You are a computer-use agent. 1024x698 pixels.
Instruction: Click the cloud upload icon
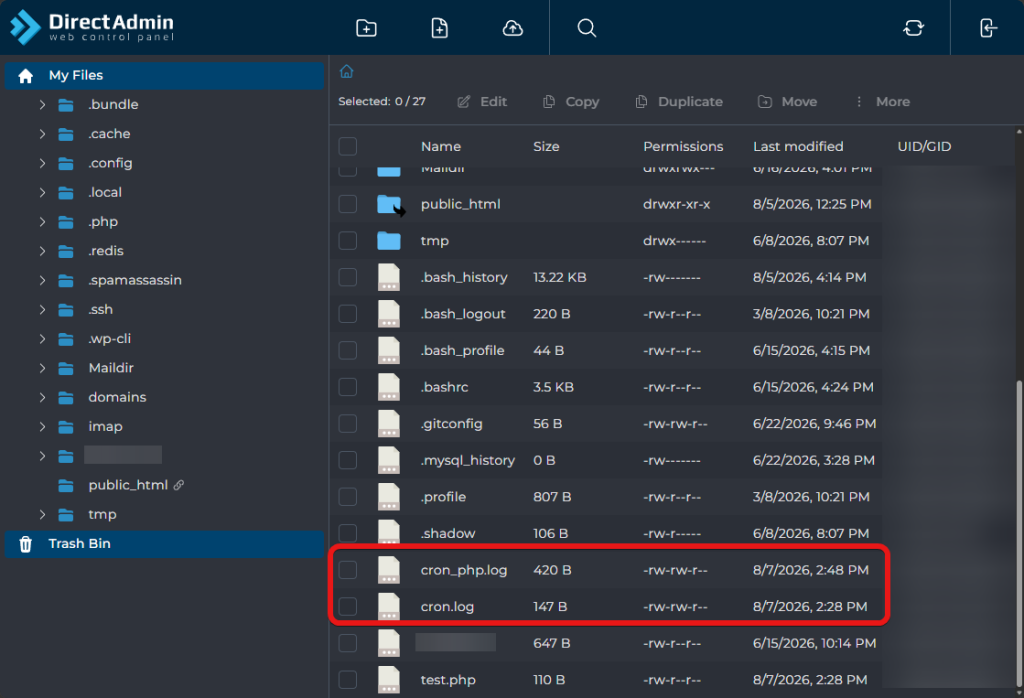tap(513, 28)
